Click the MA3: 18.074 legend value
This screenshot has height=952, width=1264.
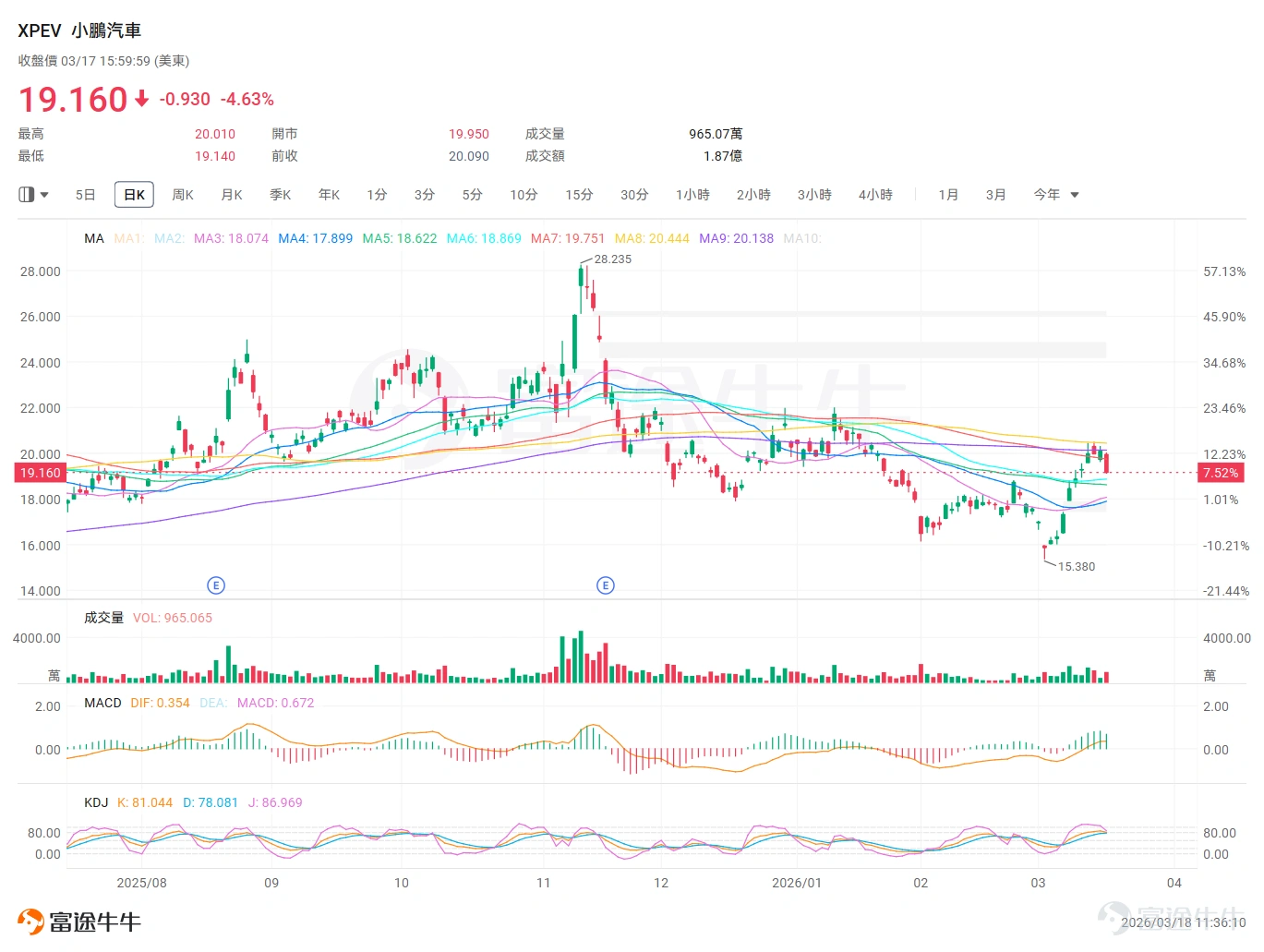click(x=231, y=238)
